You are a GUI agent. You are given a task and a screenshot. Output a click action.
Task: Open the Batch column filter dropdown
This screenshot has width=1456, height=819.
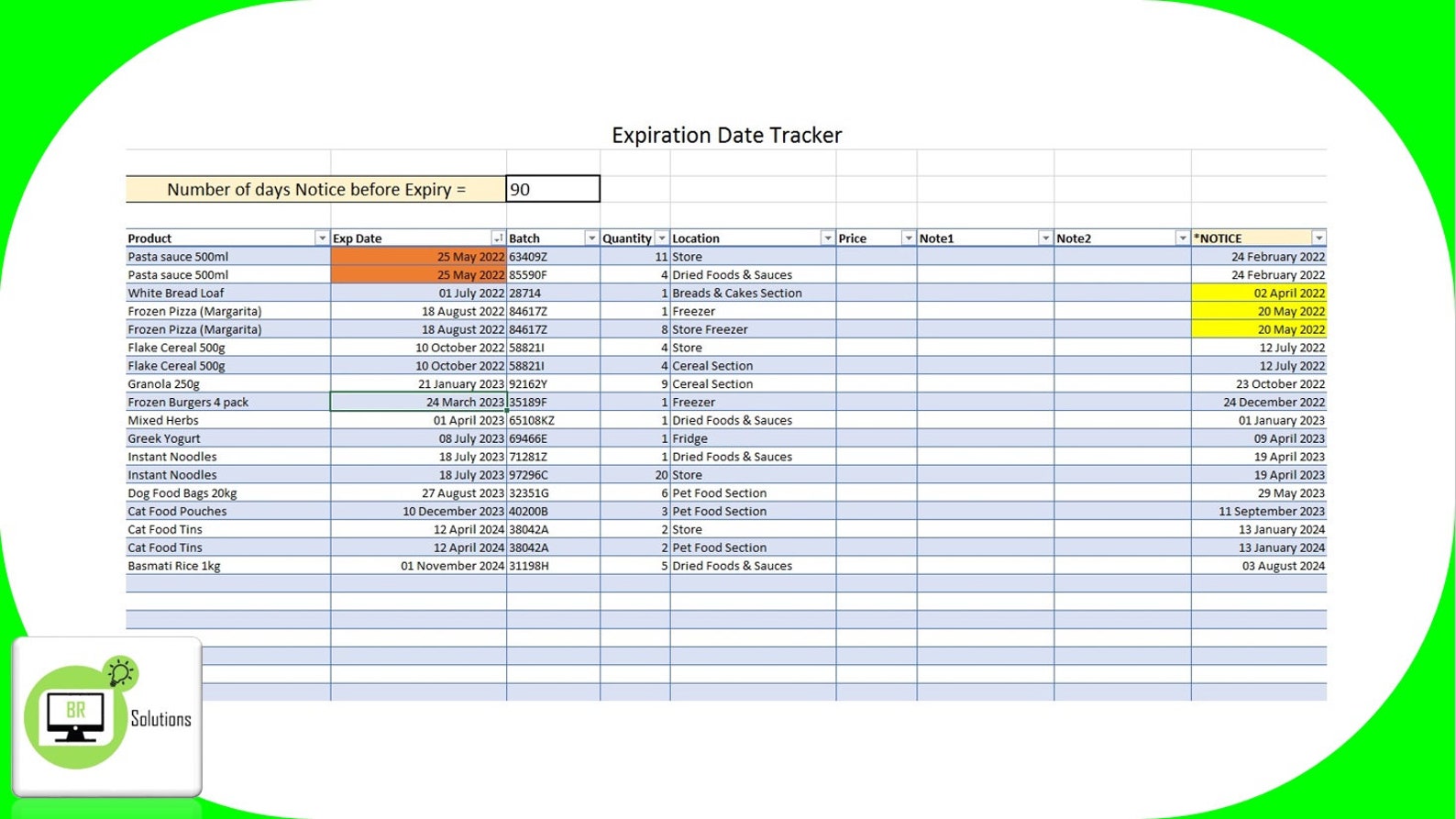591,238
